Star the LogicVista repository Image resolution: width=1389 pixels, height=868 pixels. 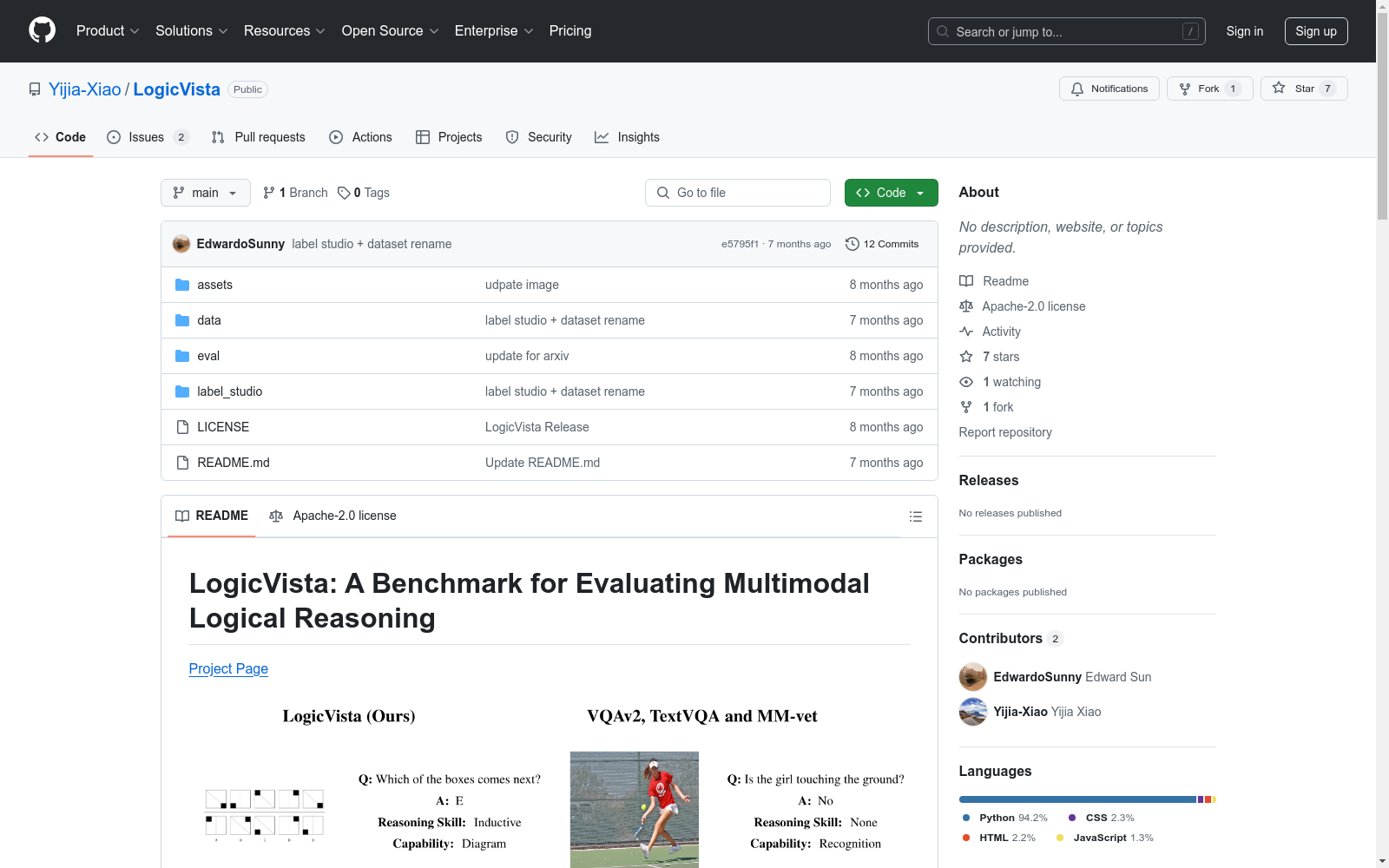point(1304,89)
